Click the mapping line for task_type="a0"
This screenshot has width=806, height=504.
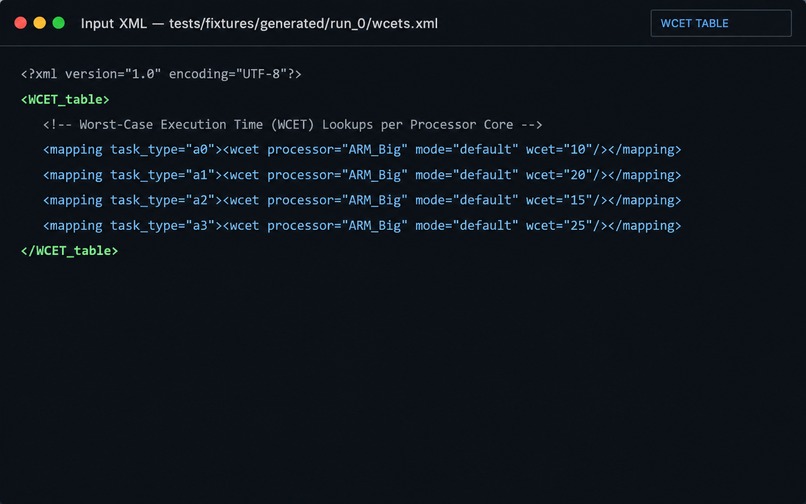[x=362, y=150]
